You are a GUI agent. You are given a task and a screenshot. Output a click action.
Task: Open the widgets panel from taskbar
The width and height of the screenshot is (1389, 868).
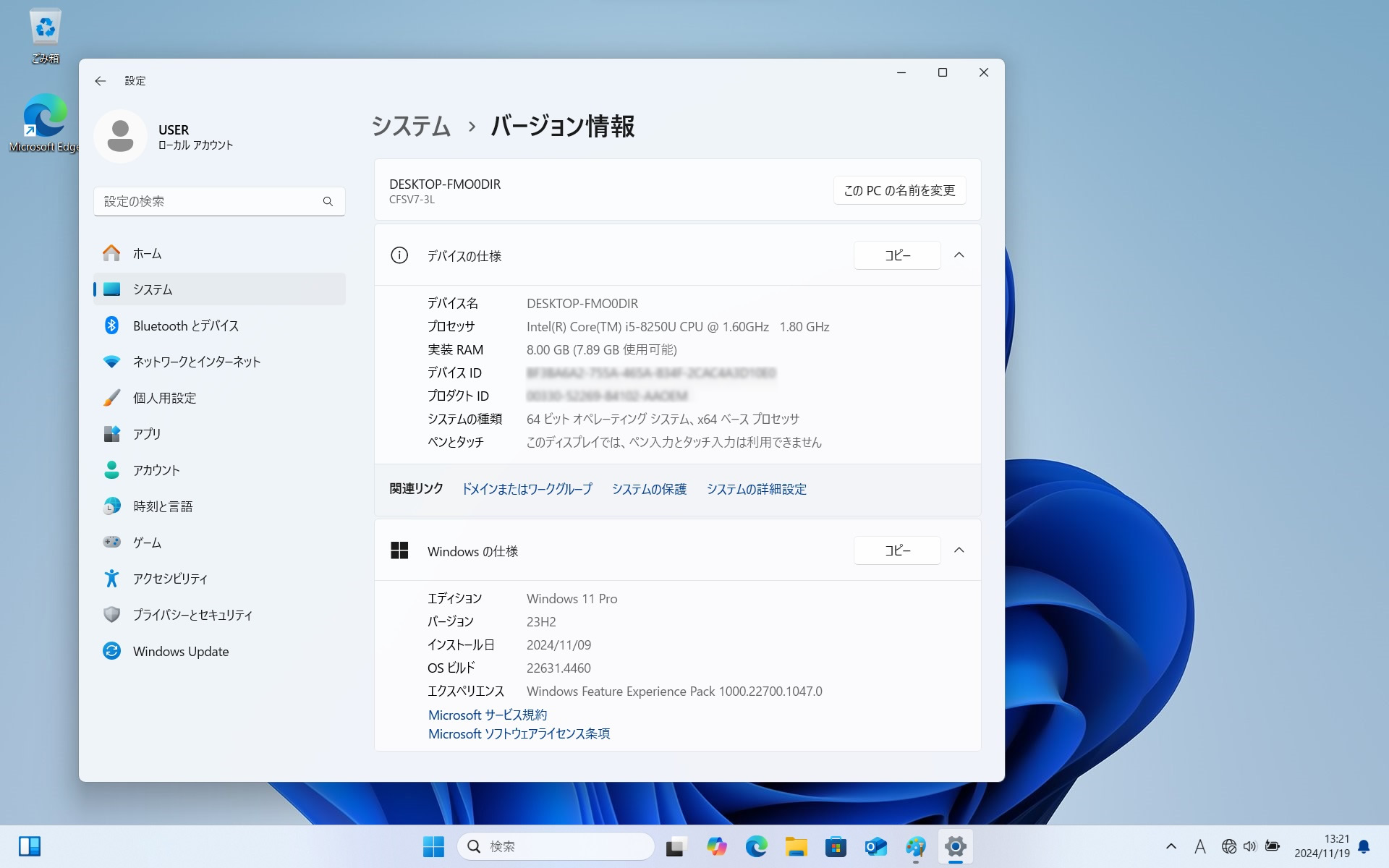coord(30,846)
